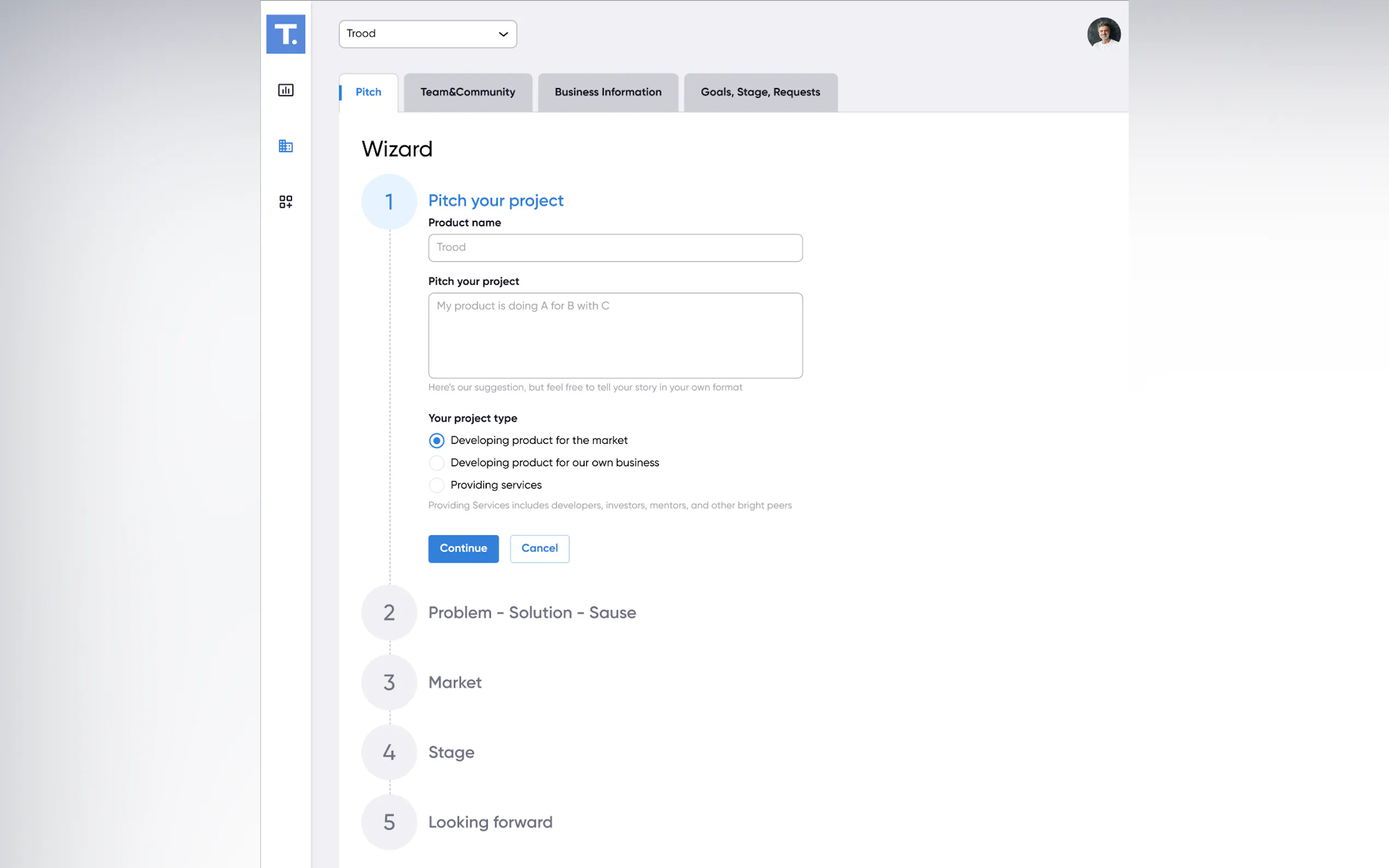Switch to the Team&Community tab
This screenshot has width=1389, height=868.
click(468, 92)
